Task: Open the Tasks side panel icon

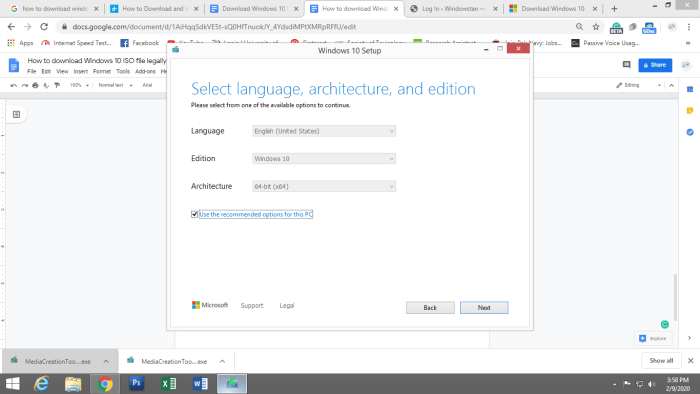Action: 690,132
